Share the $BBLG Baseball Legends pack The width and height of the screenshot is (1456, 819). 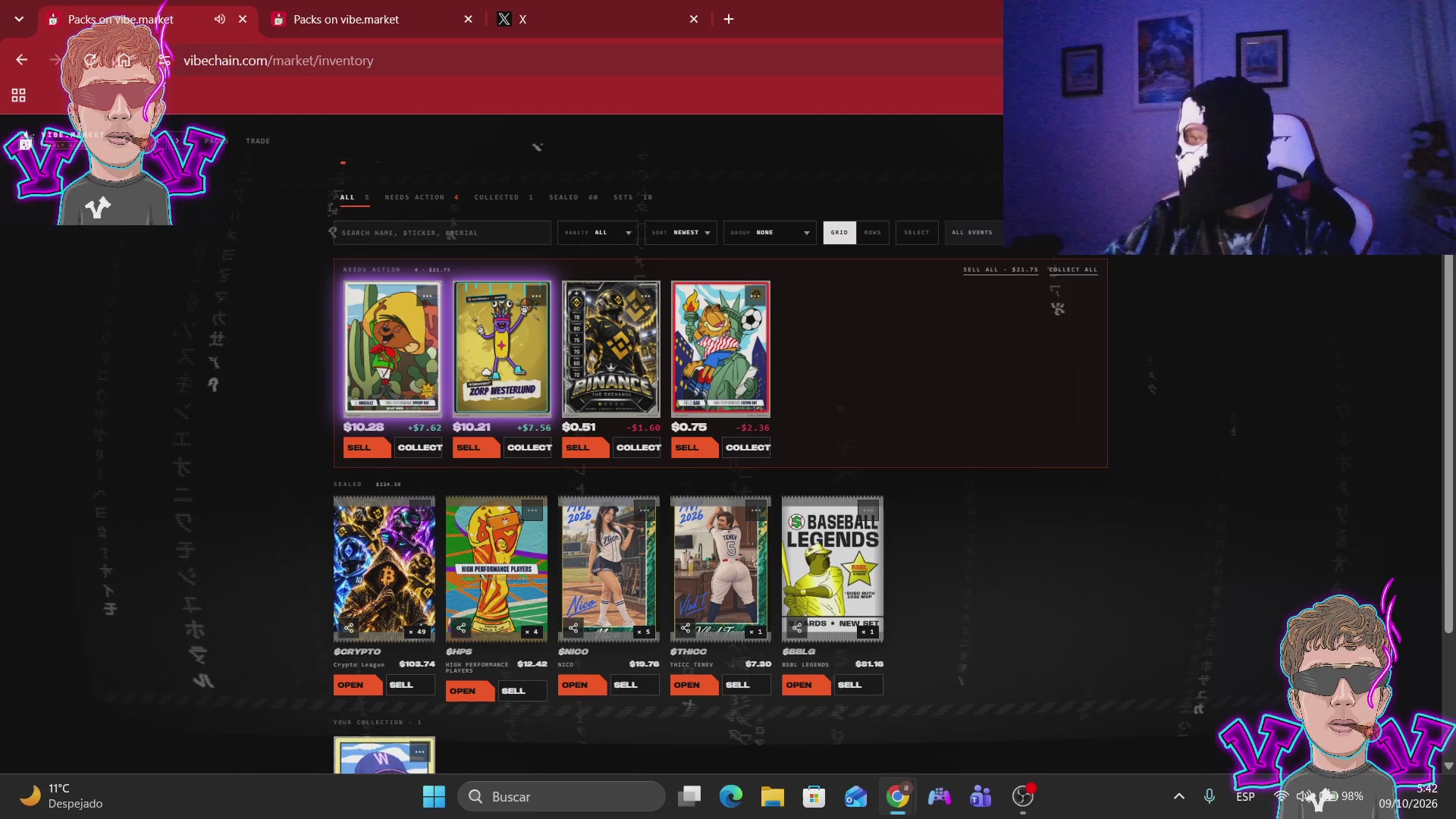[x=797, y=628]
